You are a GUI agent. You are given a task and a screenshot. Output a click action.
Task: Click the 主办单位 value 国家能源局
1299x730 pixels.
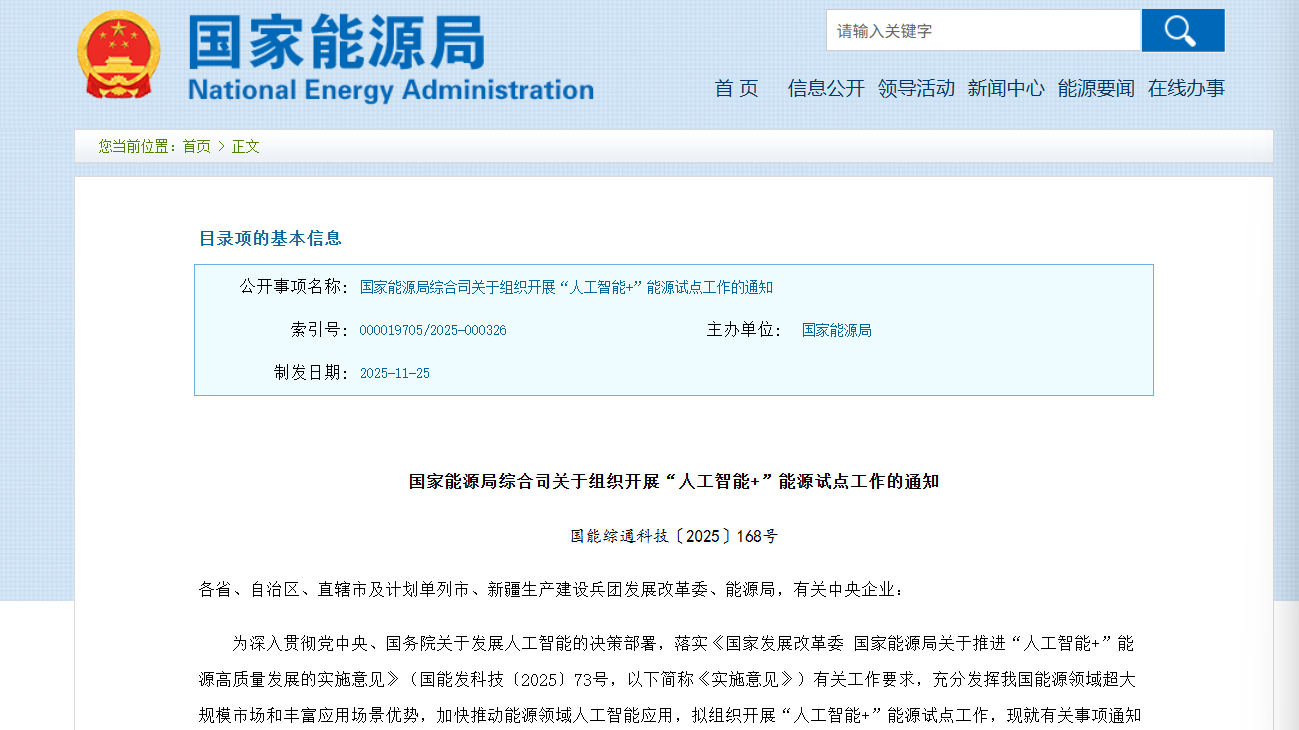[836, 330]
